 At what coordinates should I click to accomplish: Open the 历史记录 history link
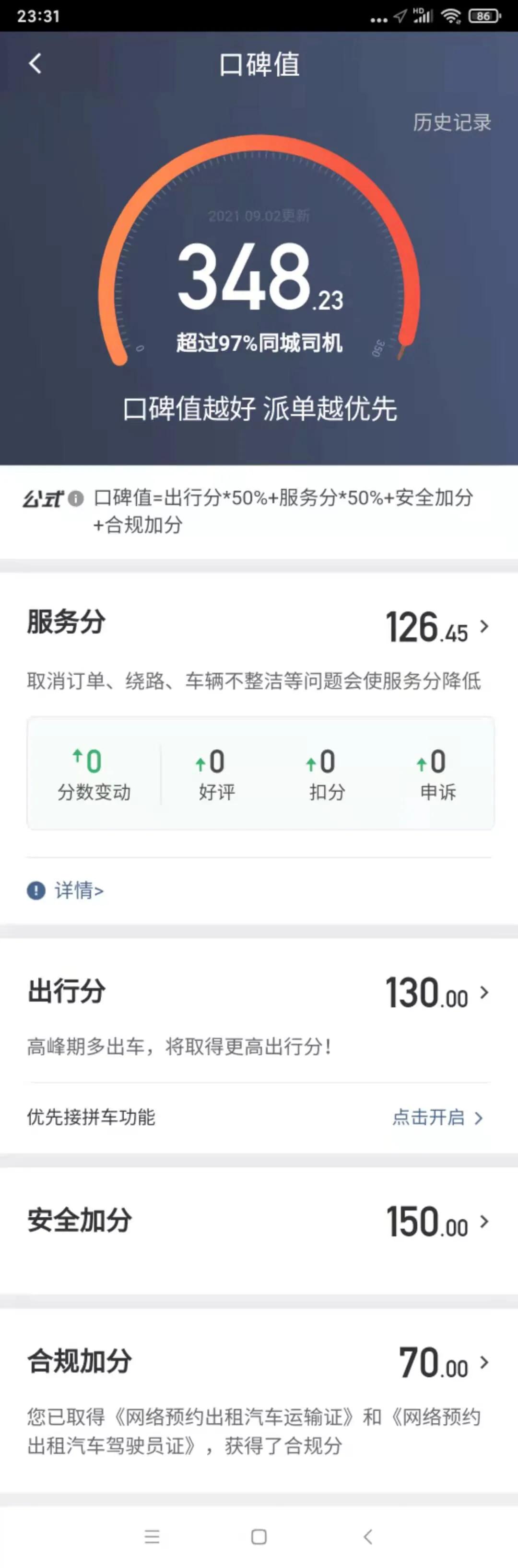pos(452,123)
